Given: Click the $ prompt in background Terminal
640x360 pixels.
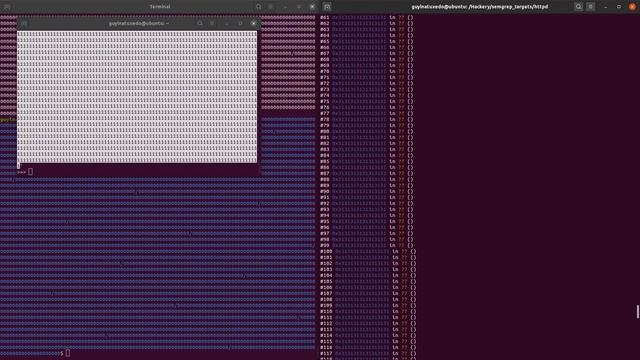Looking at the screenshot, I should pyautogui.click(x=62, y=353).
